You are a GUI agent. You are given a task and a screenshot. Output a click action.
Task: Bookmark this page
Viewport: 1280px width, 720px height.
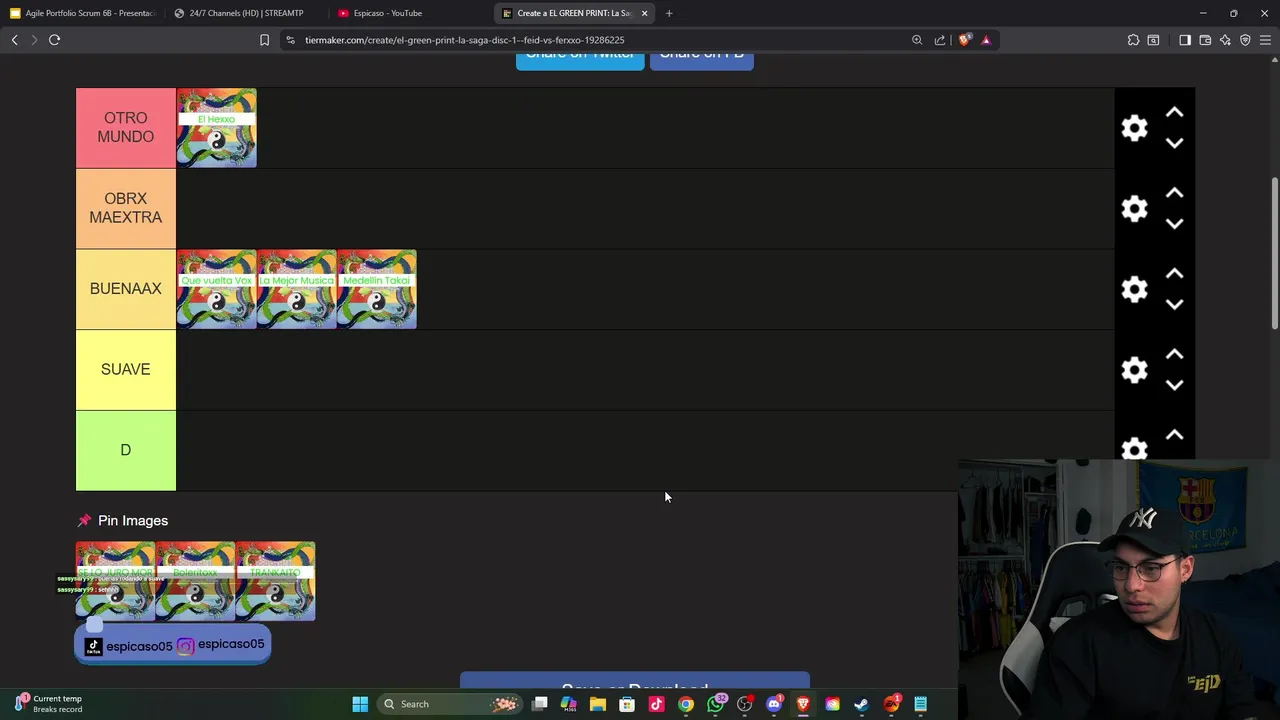(x=264, y=40)
